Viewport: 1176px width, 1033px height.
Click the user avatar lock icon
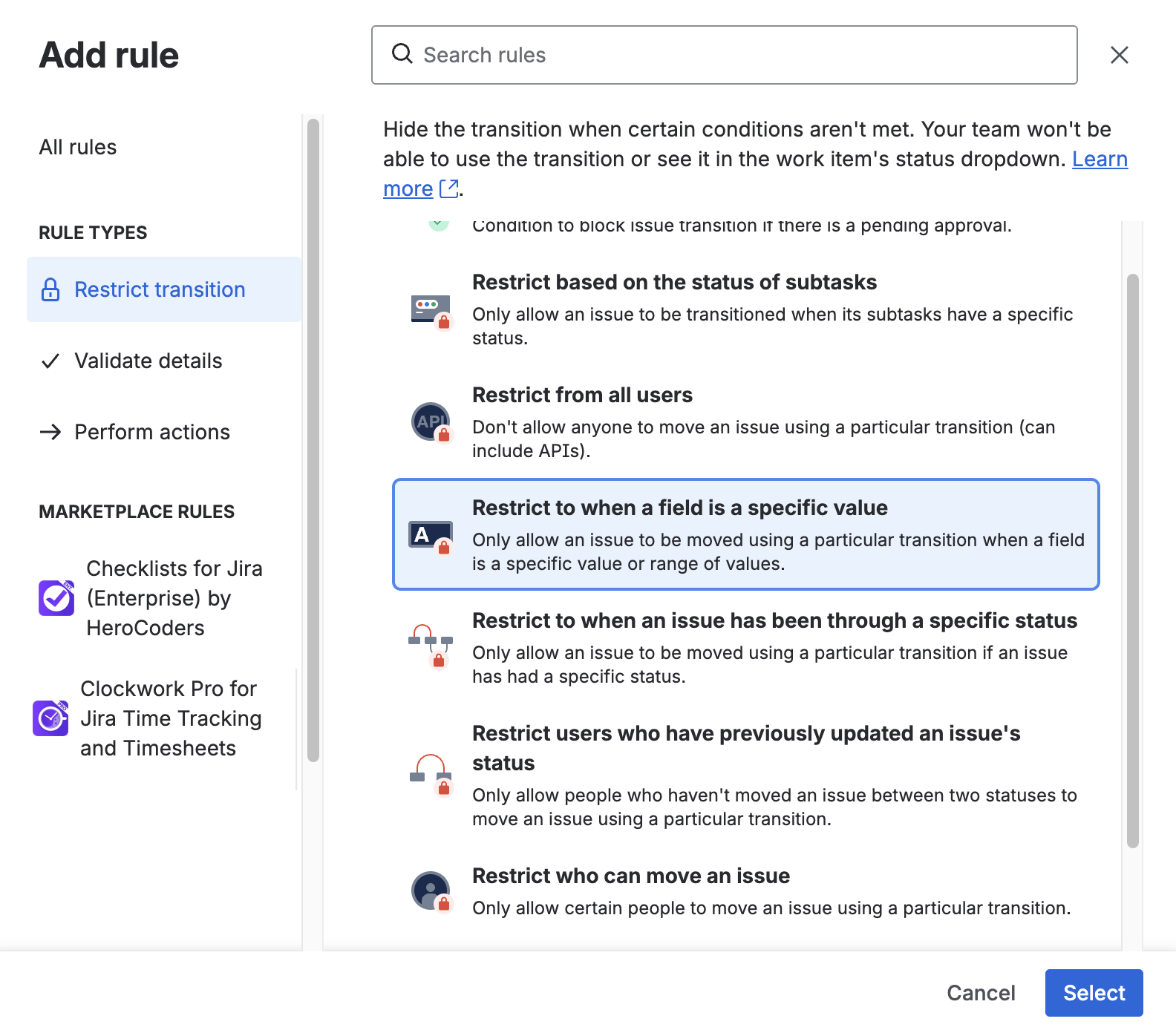pos(431,891)
